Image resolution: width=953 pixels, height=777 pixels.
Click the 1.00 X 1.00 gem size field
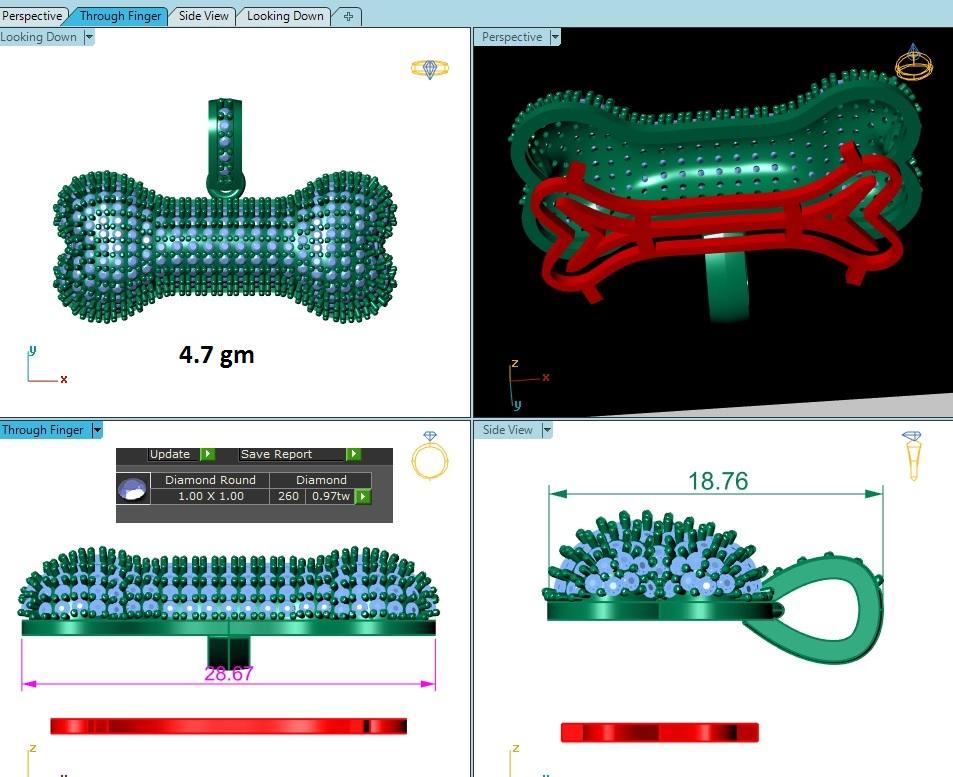pos(210,496)
